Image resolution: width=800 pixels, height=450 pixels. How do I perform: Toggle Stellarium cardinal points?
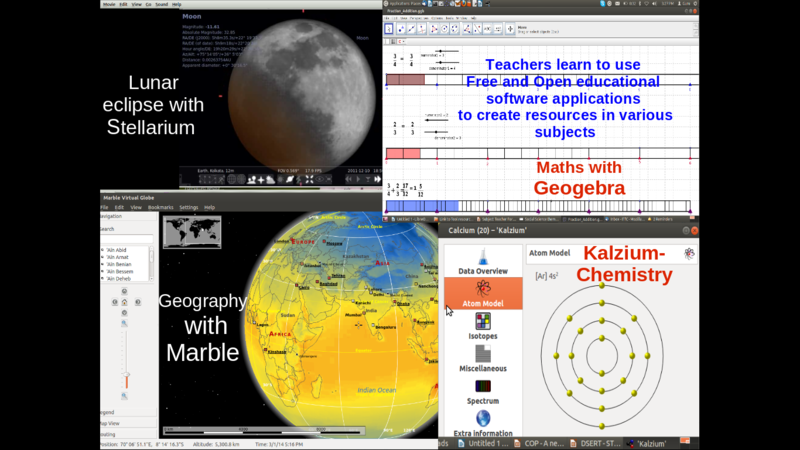(261, 180)
